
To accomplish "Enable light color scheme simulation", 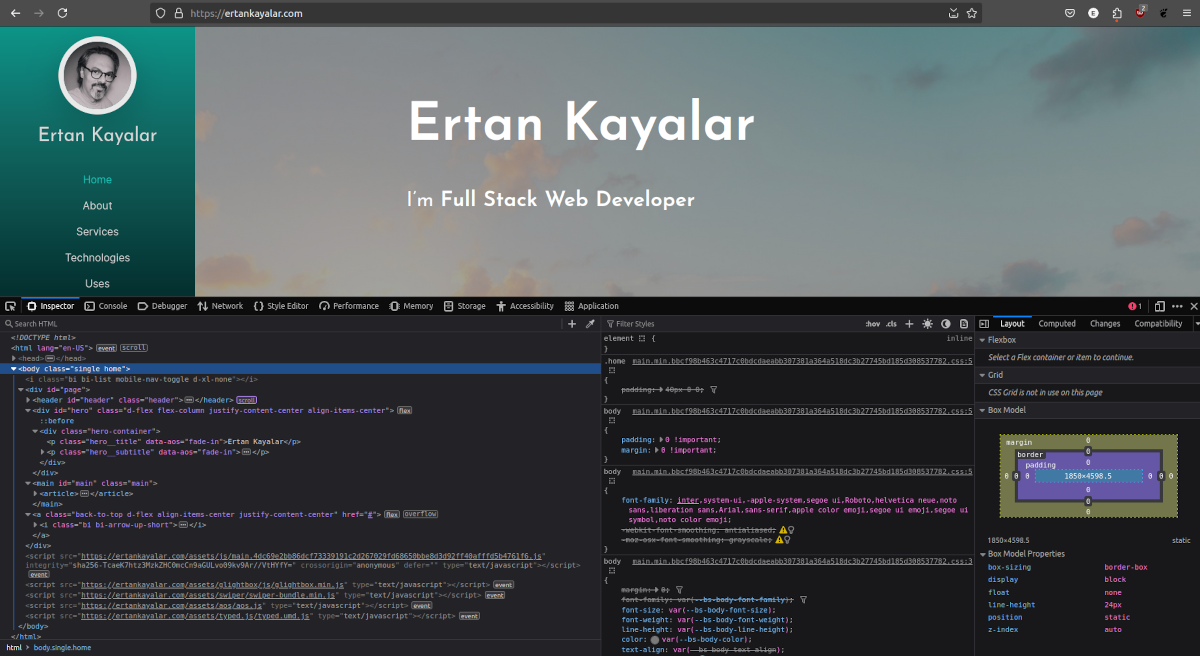I will 927,323.
